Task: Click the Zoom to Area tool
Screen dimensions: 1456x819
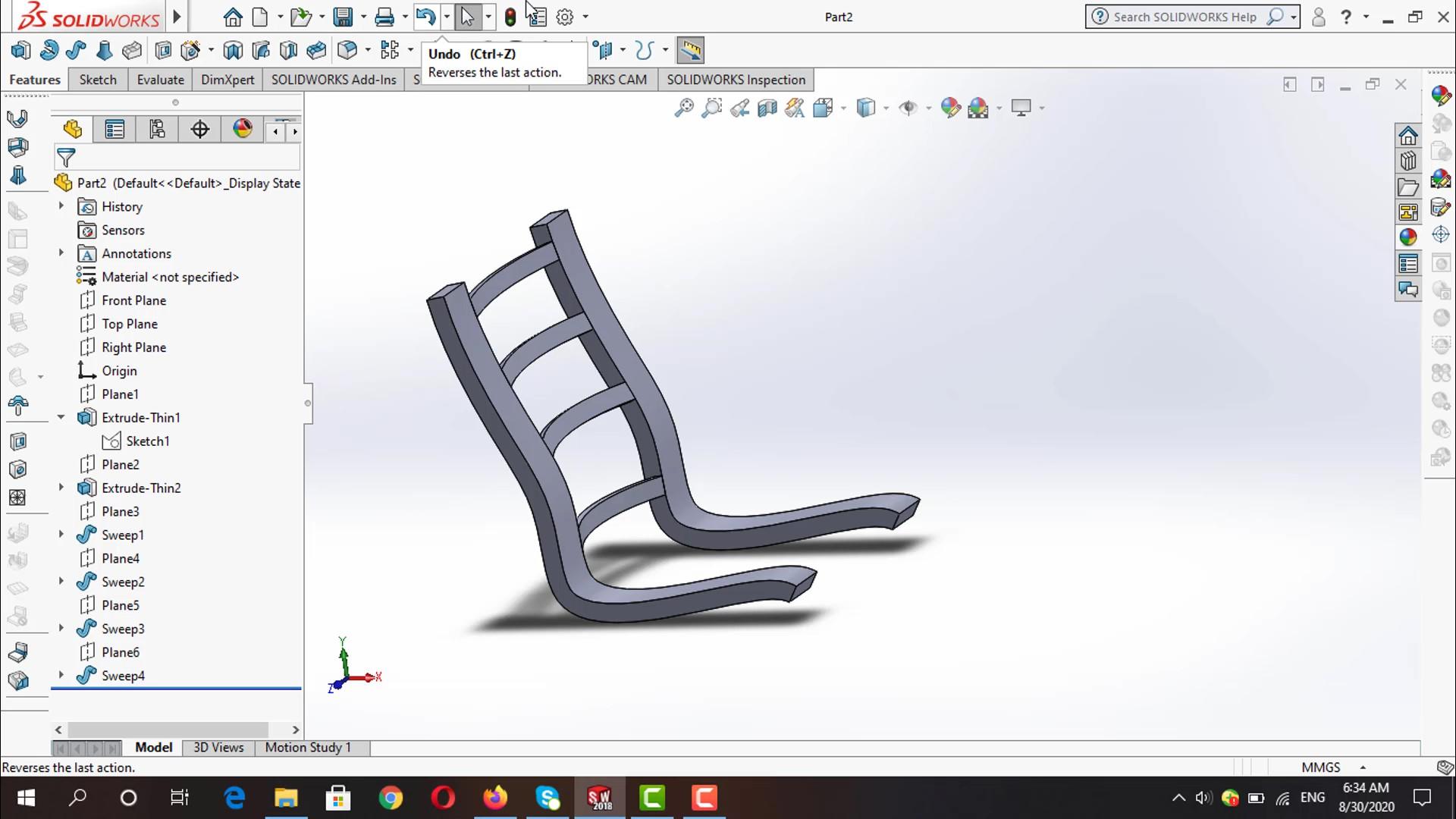Action: point(711,108)
